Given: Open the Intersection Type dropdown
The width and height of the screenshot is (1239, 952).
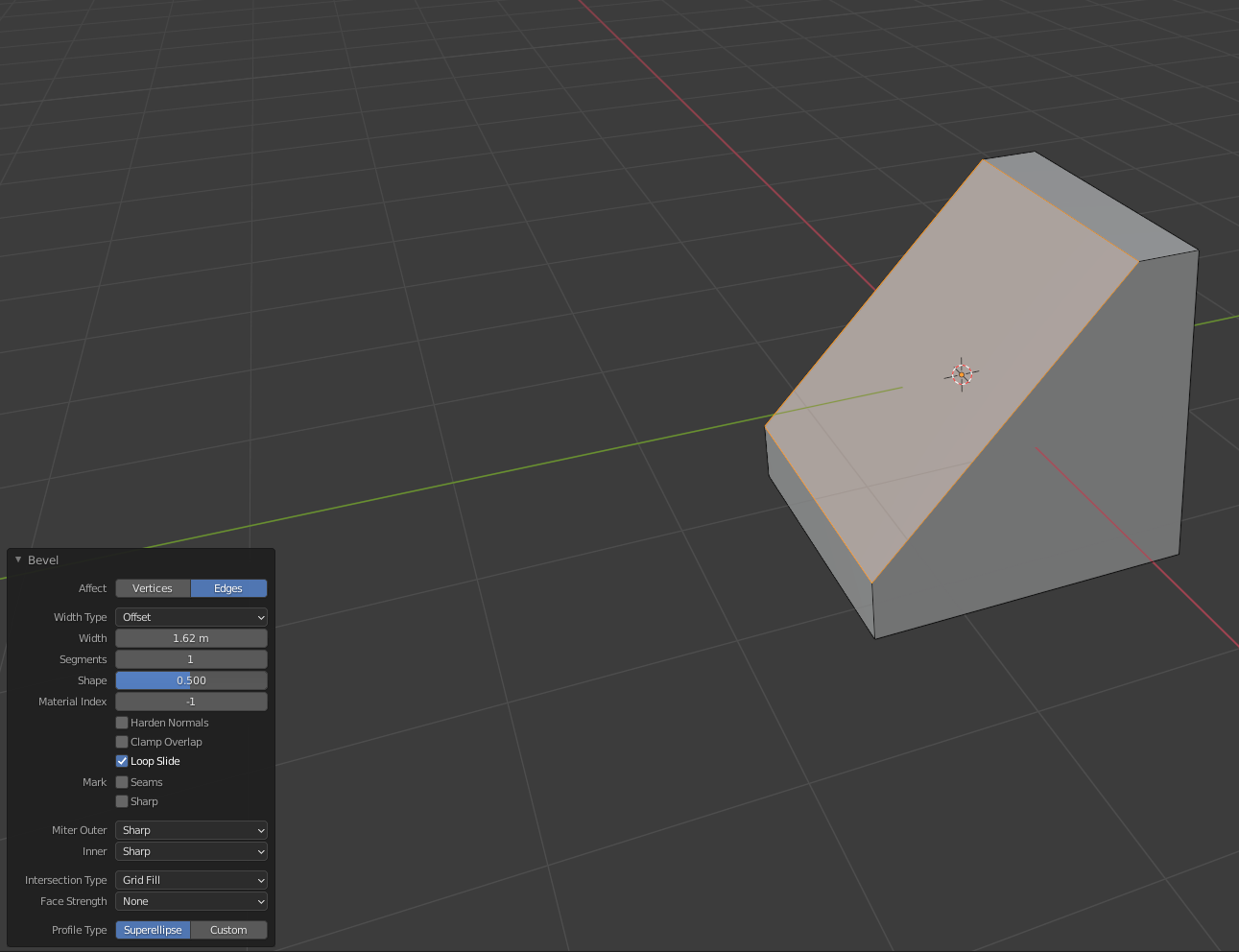Looking at the screenshot, I should coord(190,879).
